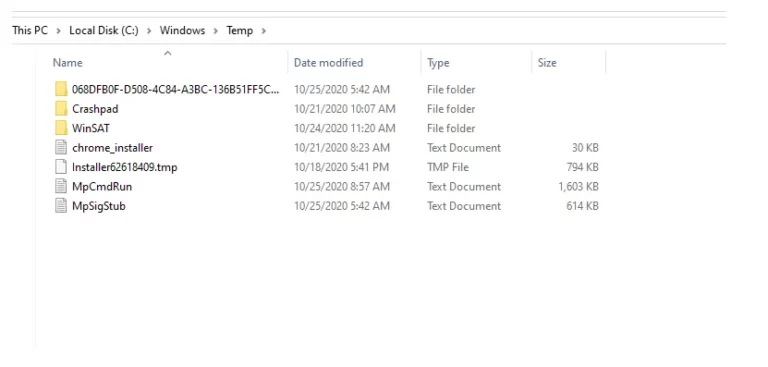This screenshot has height=367, width=768.
Task: Expand the chevron after Temp breadcrumb
Action: pos(264,31)
